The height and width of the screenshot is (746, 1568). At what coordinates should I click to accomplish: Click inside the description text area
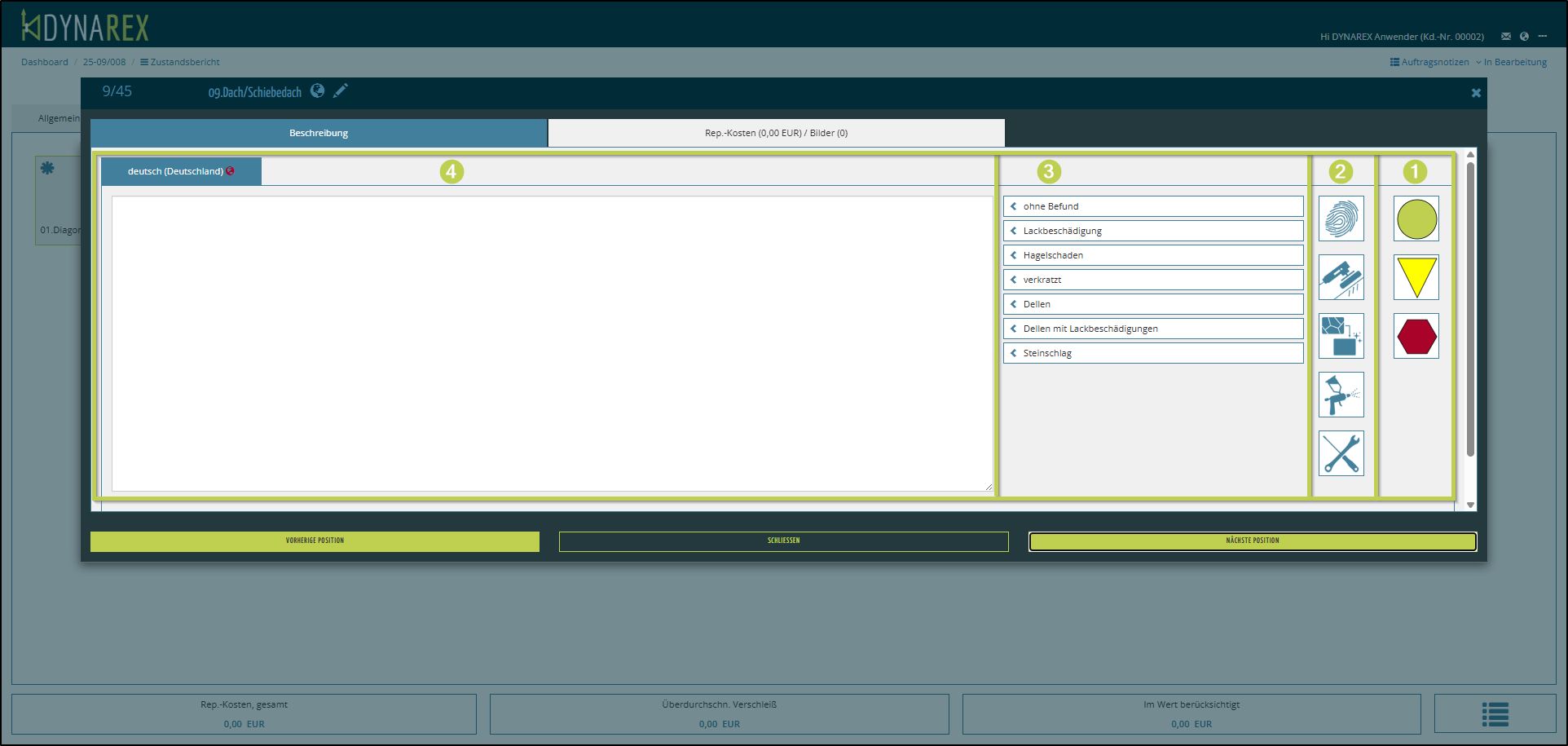552,342
